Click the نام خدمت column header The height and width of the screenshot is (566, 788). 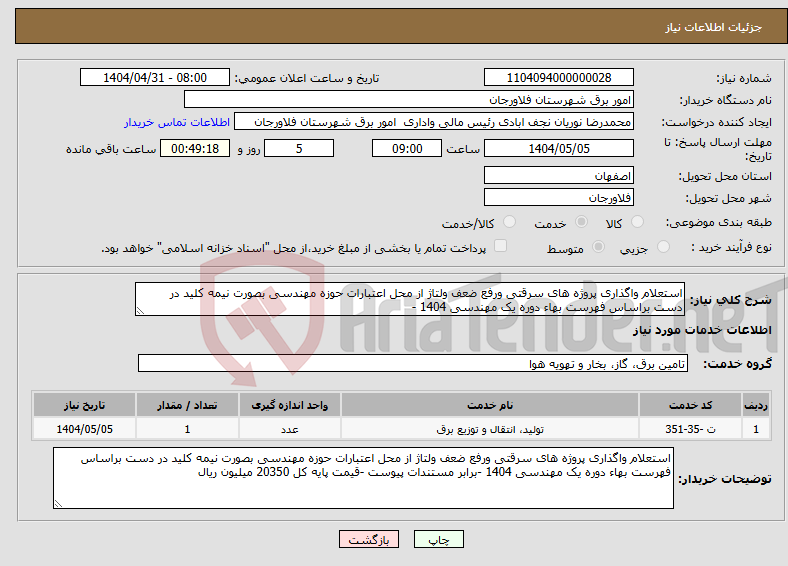point(490,405)
